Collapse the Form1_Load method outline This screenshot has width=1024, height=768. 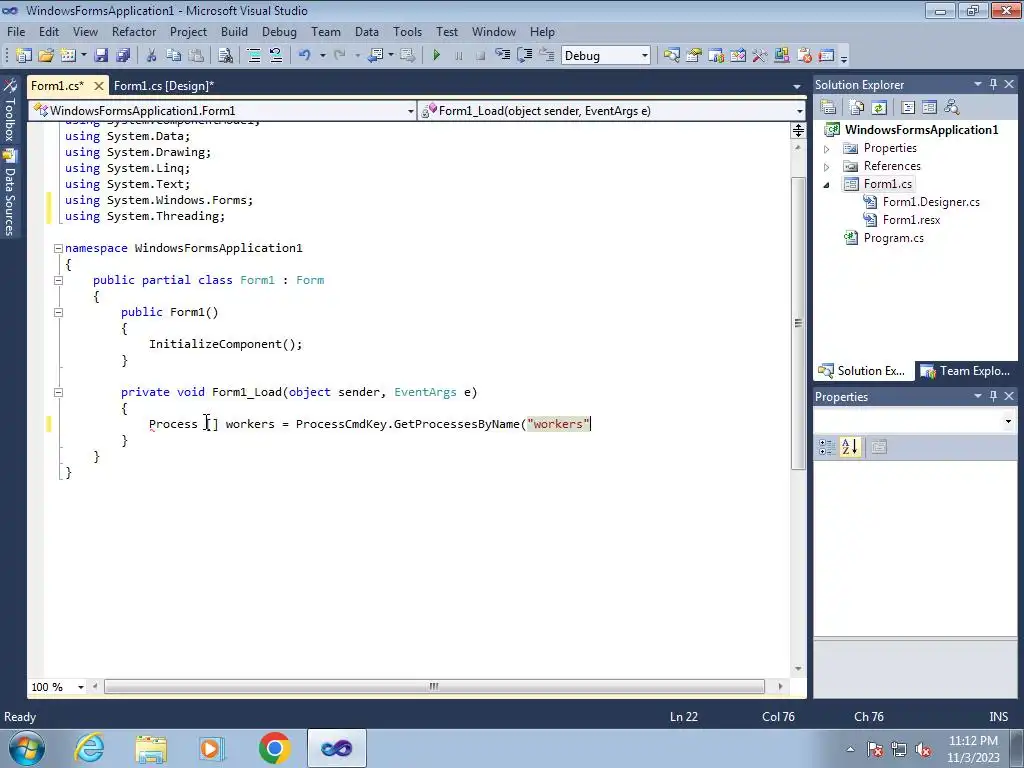58,392
